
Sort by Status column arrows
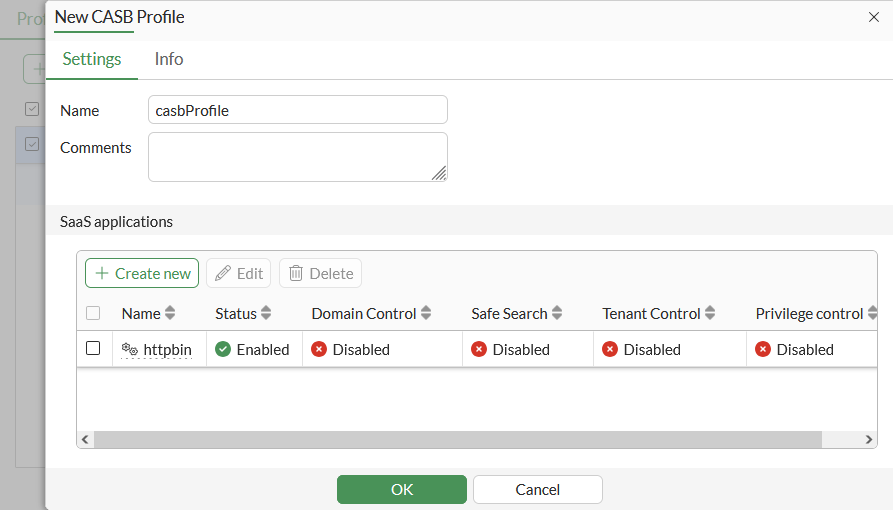pos(266,313)
